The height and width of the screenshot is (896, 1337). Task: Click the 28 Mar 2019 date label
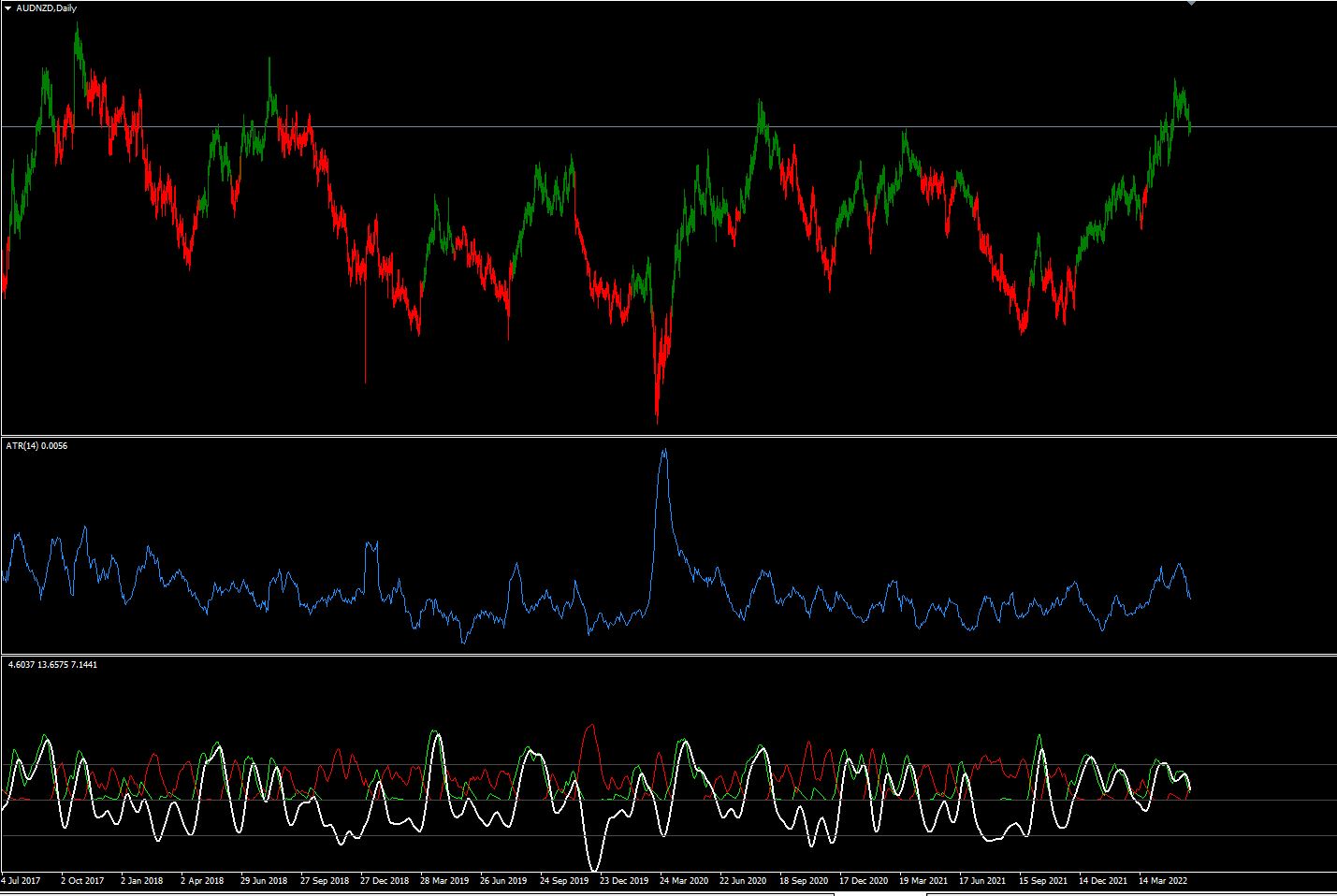click(x=444, y=880)
